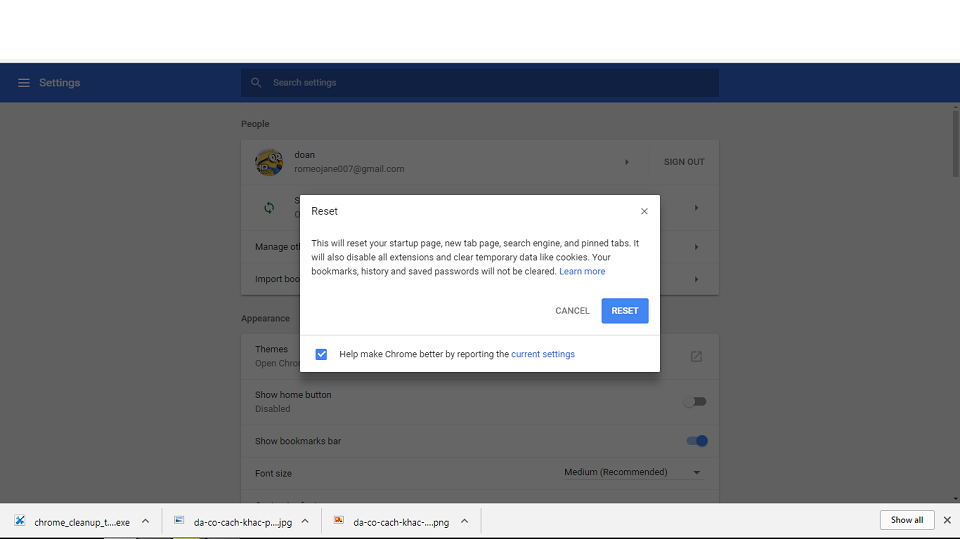Click the People section heading
Image resolution: width=960 pixels, height=539 pixels.
(x=255, y=124)
